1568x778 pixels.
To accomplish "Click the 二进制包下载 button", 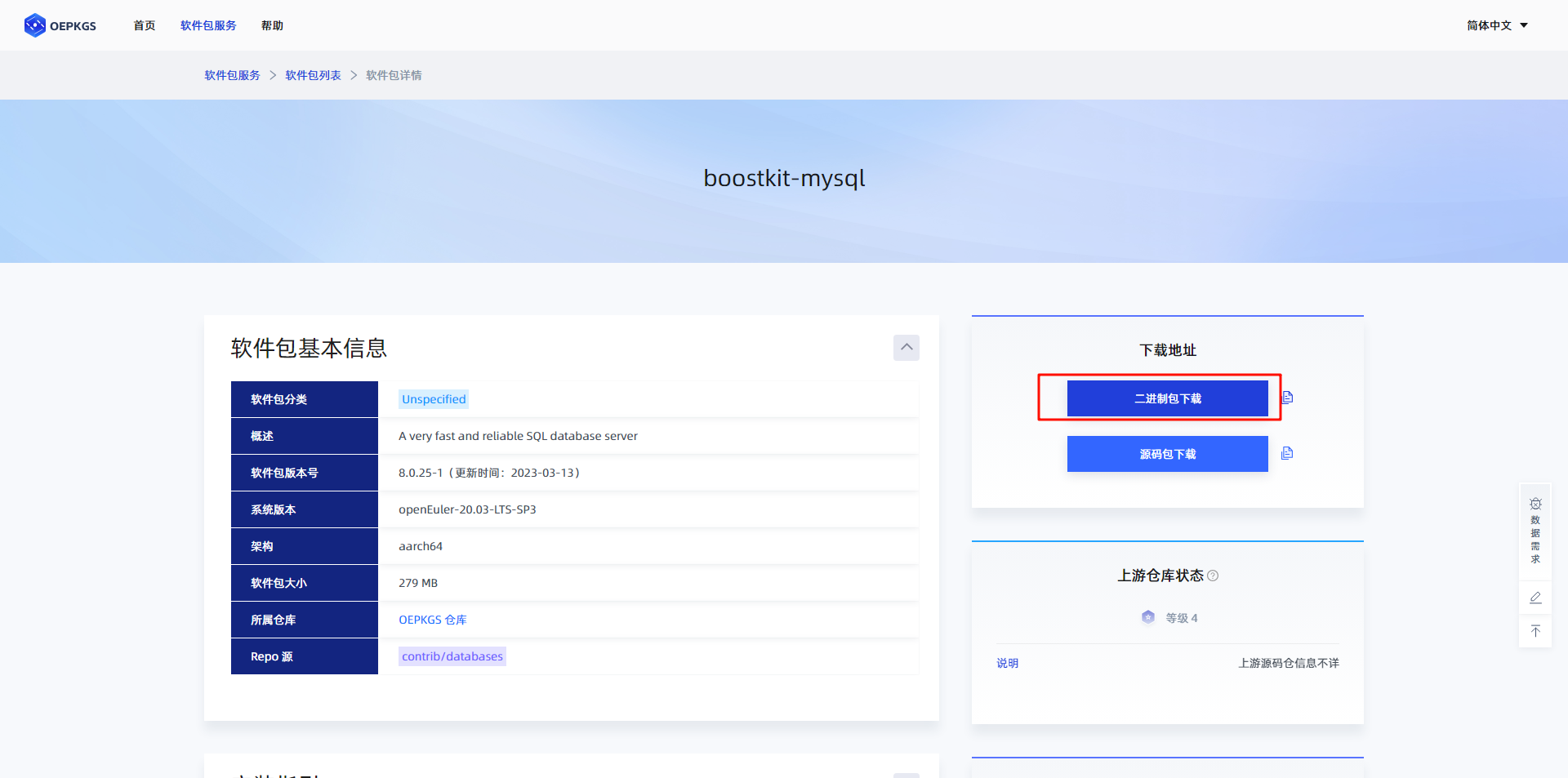I will pos(1168,398).
